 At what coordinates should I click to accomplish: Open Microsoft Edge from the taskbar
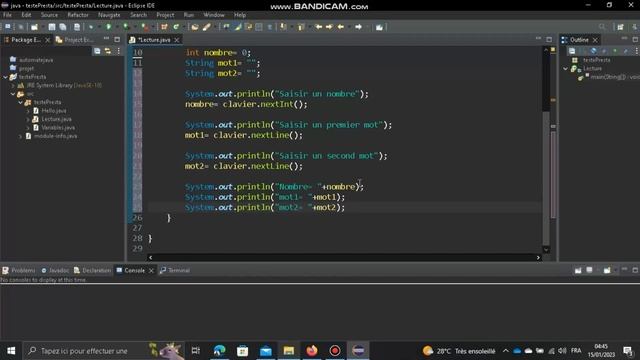click(x=220, y=351)
